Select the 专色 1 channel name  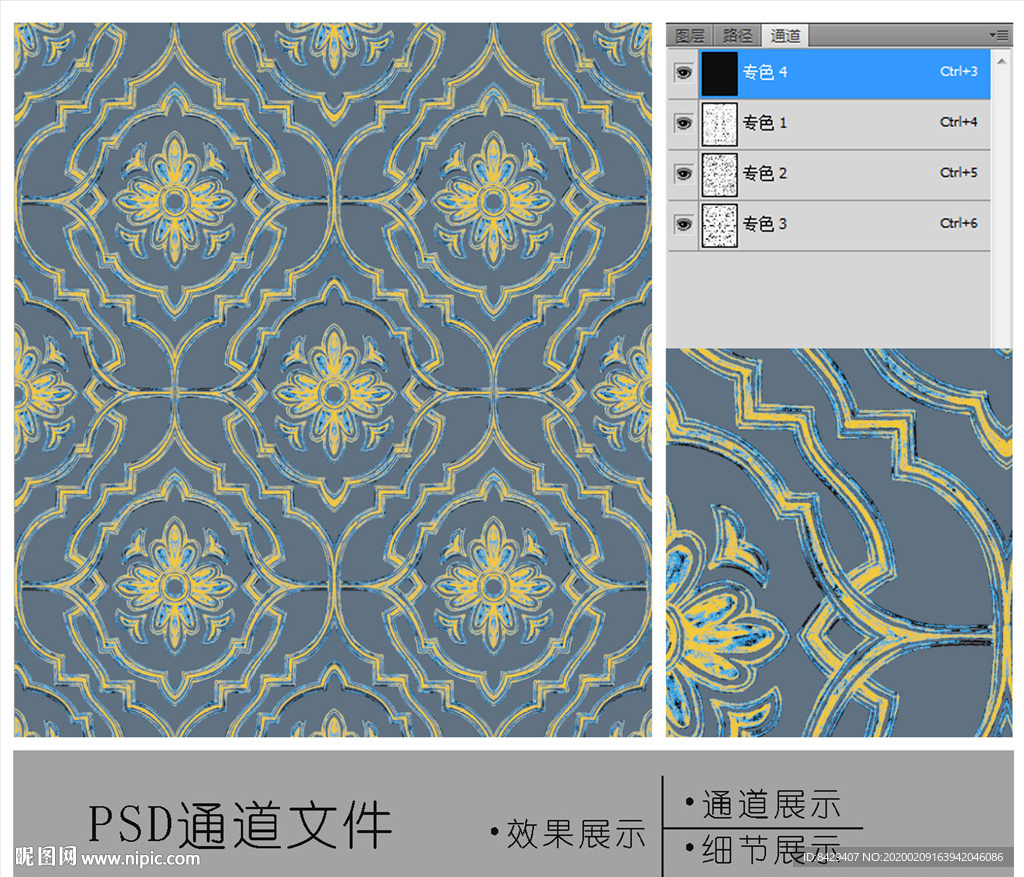[765, 123]
